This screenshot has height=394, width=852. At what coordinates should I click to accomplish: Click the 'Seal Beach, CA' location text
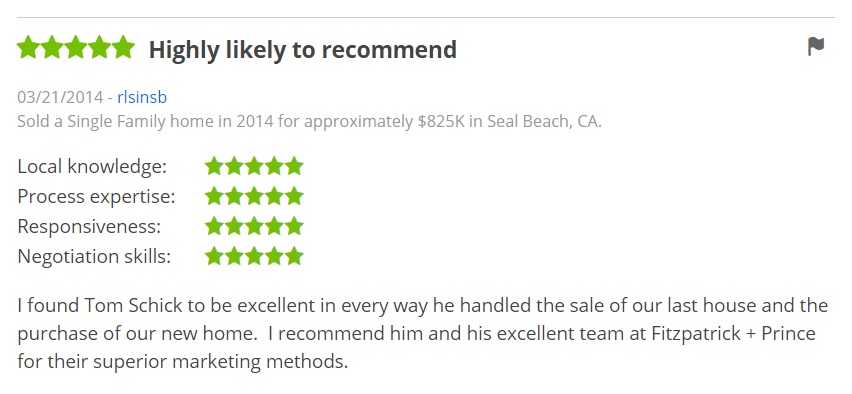(x=543, y=121)
